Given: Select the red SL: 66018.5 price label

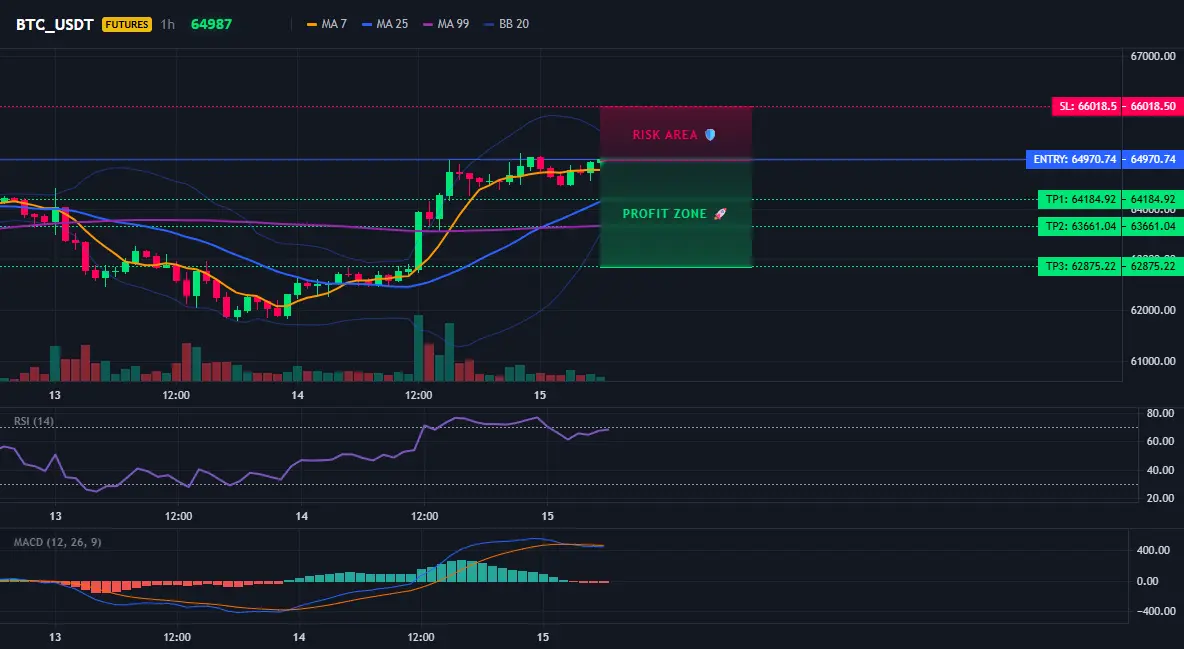Looking at the screenshot, I should 1087,107.
